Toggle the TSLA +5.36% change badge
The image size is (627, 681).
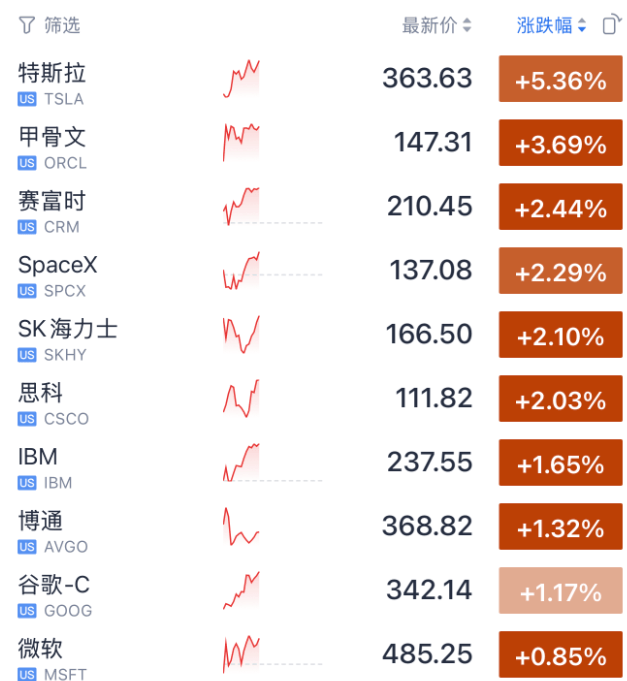click(561, 79)
